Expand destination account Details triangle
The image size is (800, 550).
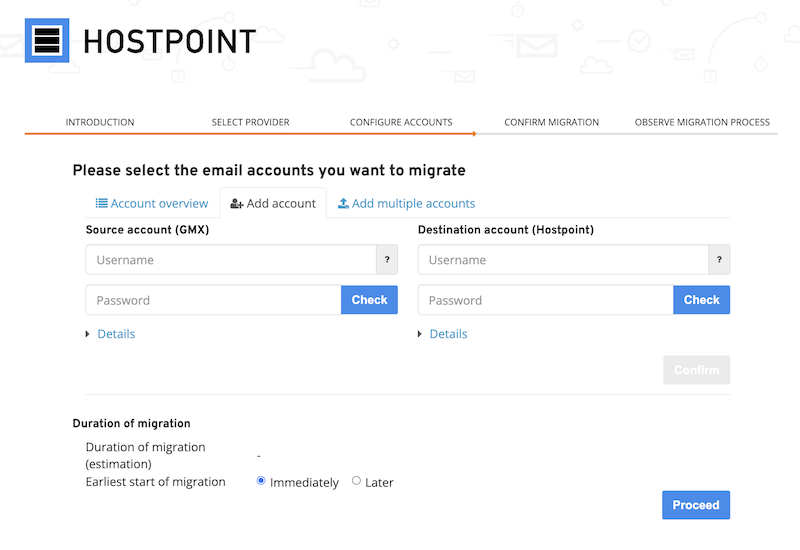point(419,334)
